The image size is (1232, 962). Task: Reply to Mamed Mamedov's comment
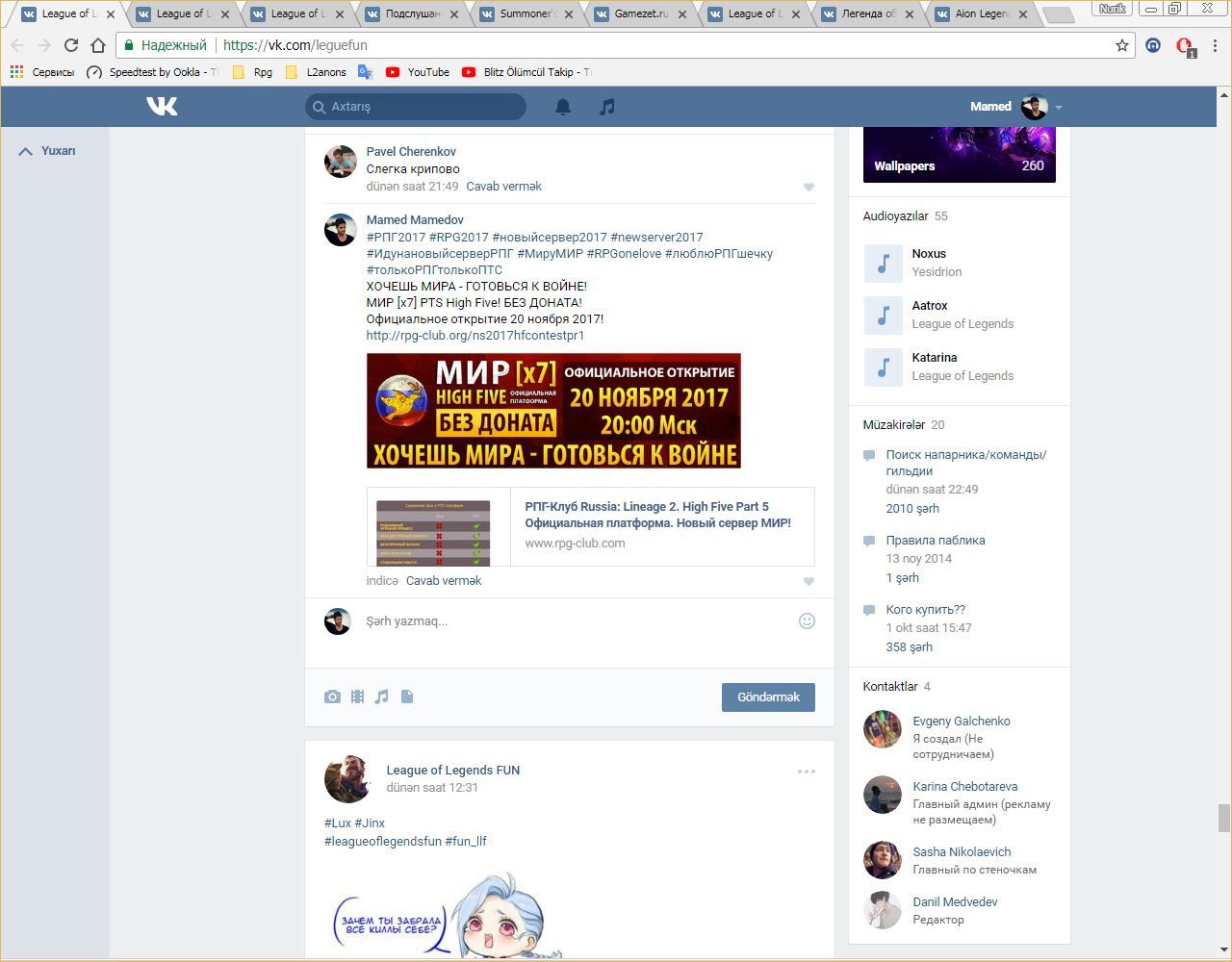(x=444, y=581)
